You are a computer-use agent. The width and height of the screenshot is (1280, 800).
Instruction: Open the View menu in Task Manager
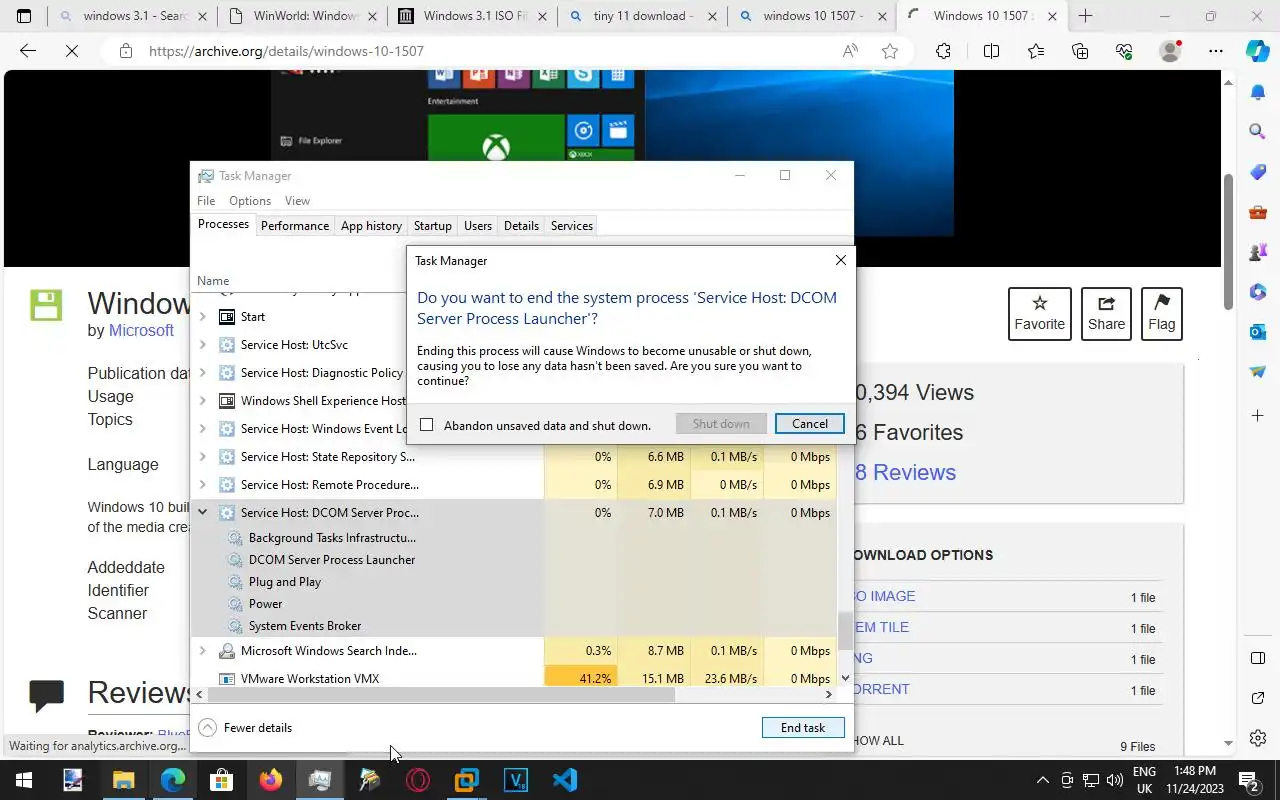297,201
